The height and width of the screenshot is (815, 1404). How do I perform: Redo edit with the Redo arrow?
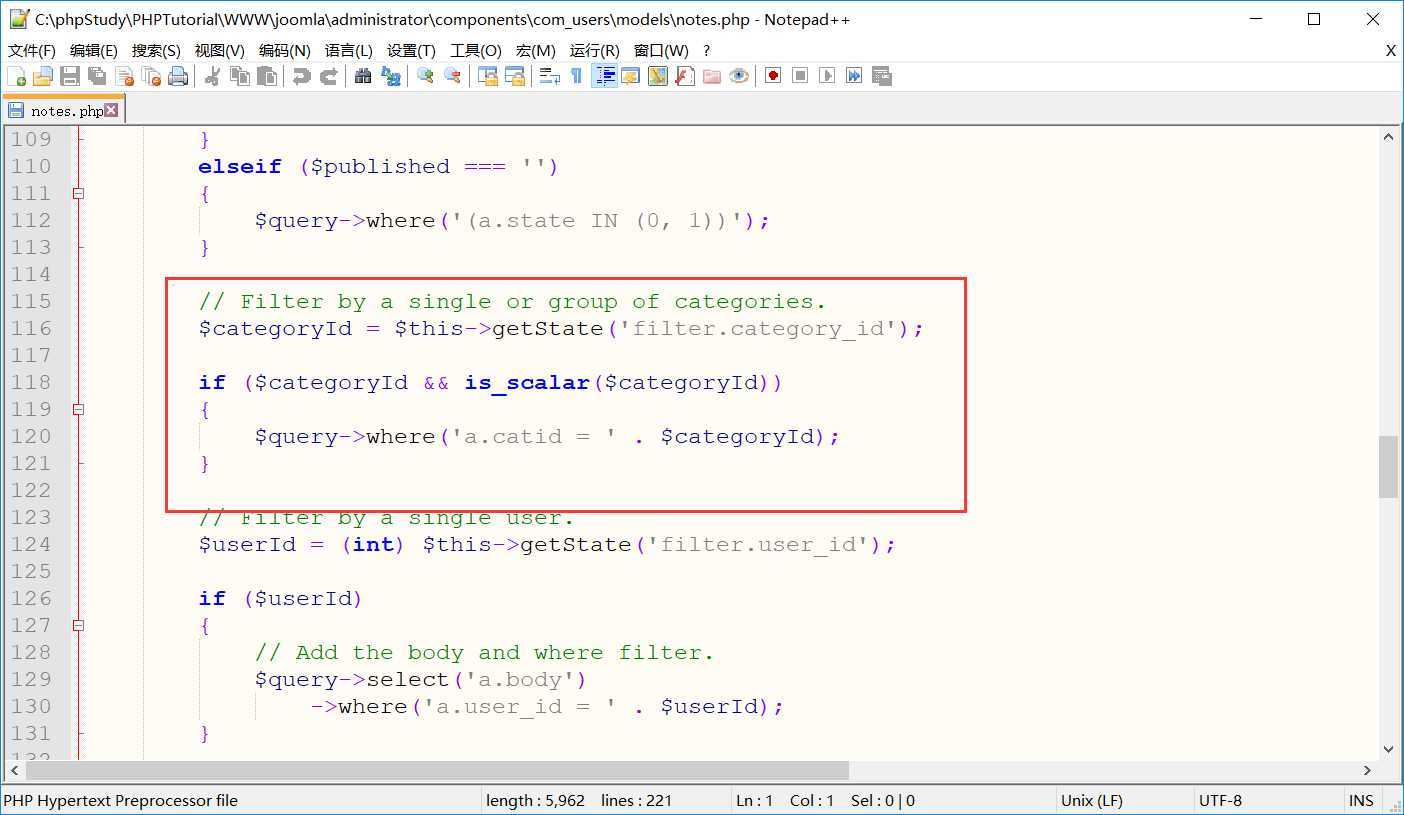328,76
